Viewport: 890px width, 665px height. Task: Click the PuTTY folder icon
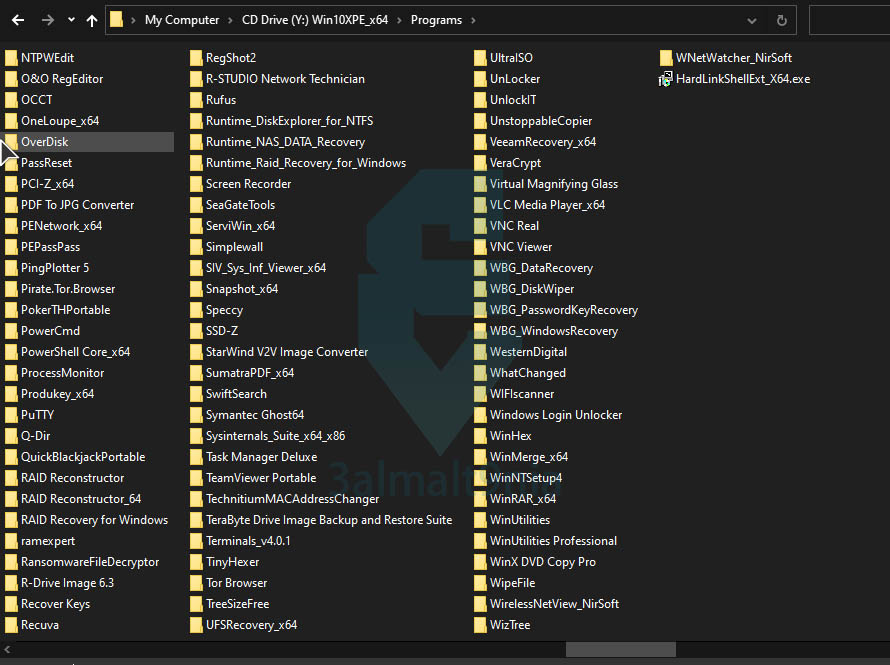click(11, 415)
